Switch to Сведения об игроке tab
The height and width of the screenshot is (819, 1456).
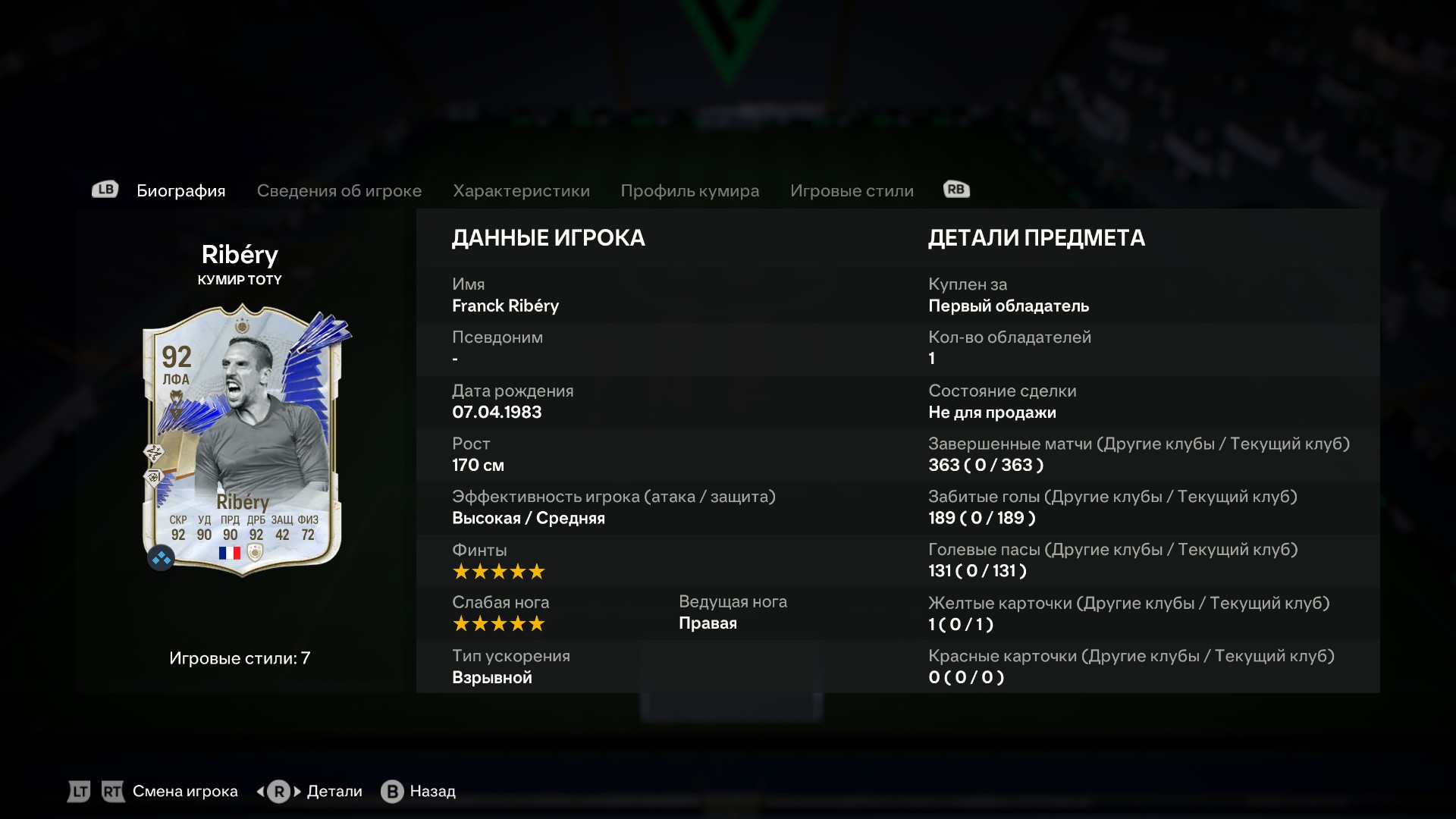coord(339,190)
